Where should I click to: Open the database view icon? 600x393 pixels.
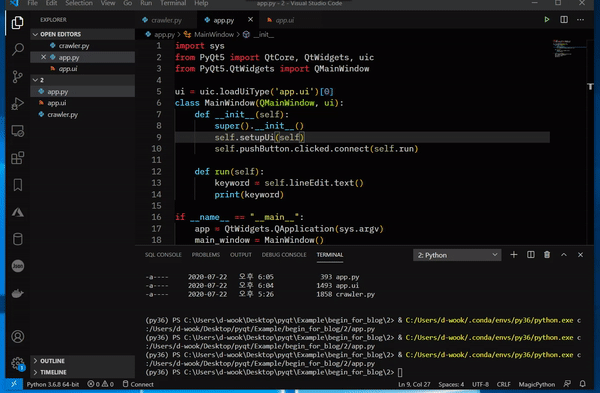coord(18,239)
